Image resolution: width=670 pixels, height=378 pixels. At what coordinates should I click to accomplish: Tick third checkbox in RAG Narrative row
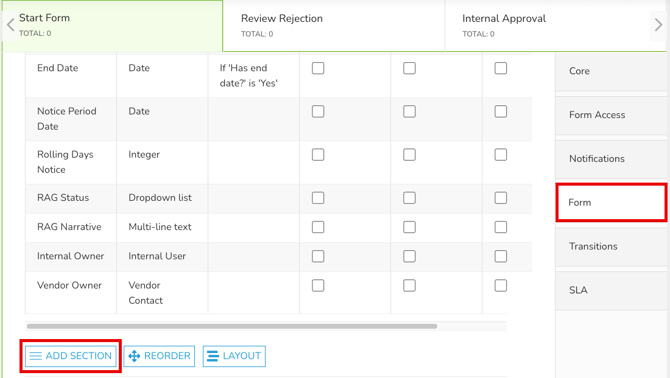(x=501, y=227)
